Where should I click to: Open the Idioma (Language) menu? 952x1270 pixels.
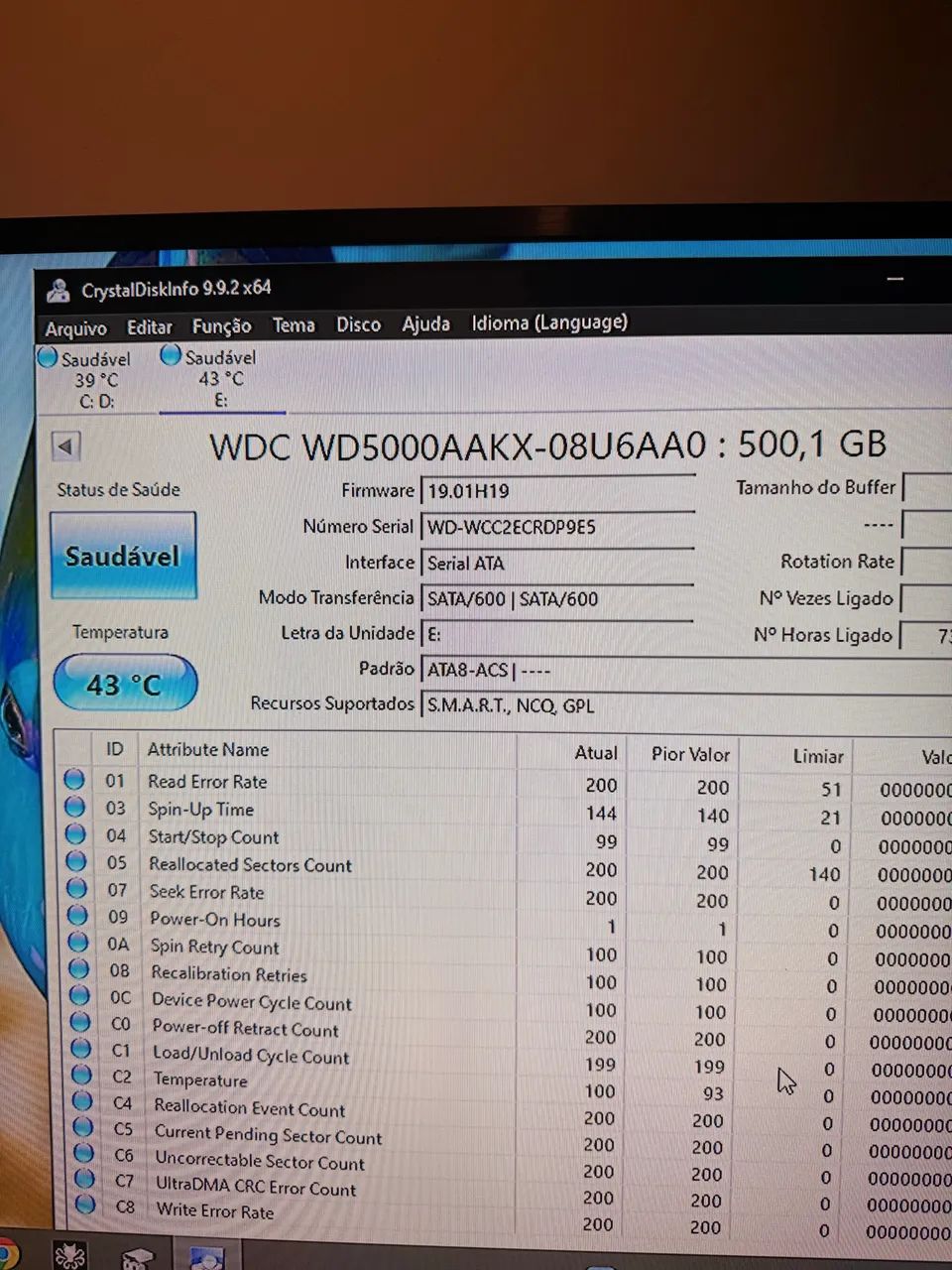point(549,322)
